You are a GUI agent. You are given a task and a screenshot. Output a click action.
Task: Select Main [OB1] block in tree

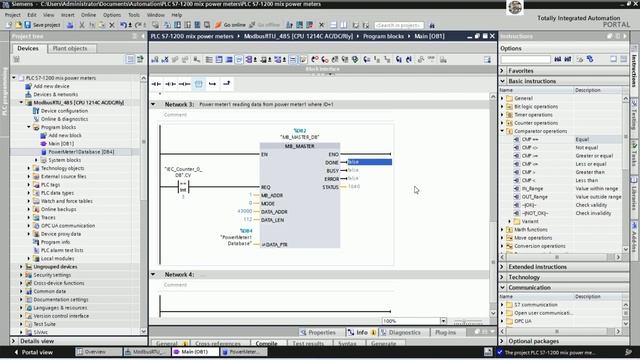click(x=61, y=143)
